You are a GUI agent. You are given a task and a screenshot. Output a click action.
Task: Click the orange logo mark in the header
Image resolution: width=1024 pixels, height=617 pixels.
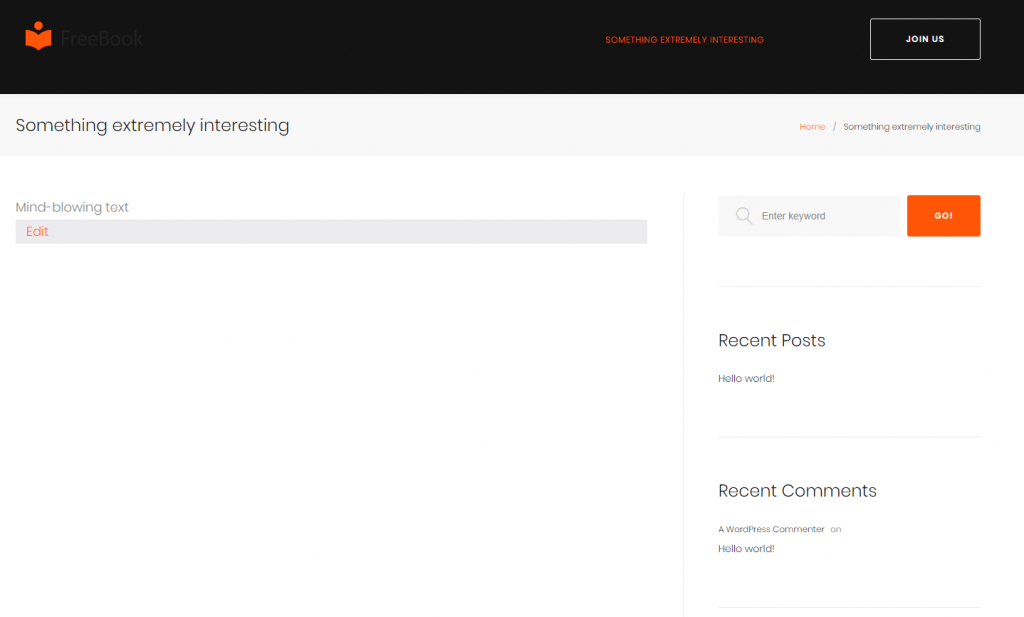tap(37, 37)
